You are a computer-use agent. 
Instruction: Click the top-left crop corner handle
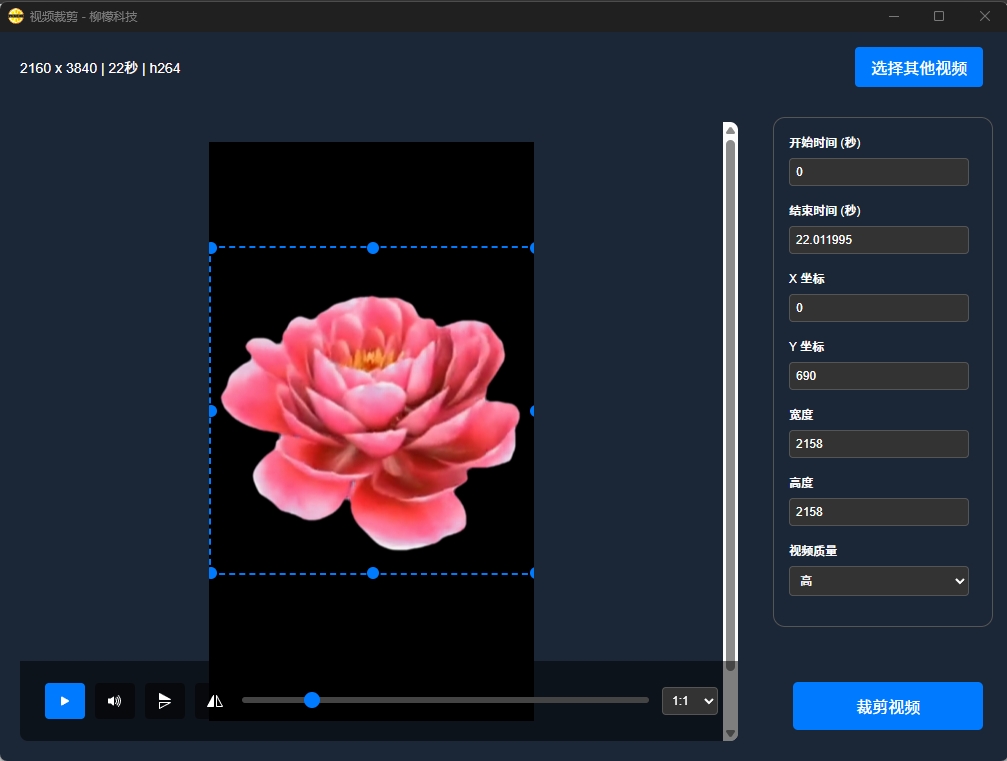(x=212, y=248)
